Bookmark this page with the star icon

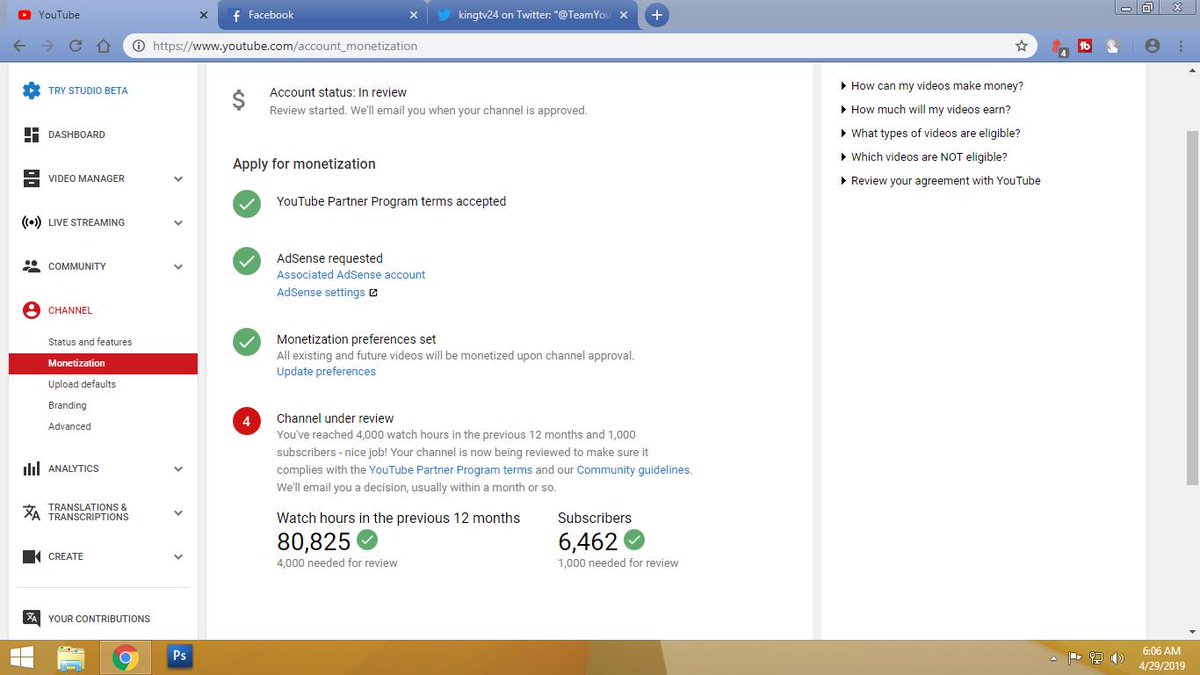coord(1021,46)
